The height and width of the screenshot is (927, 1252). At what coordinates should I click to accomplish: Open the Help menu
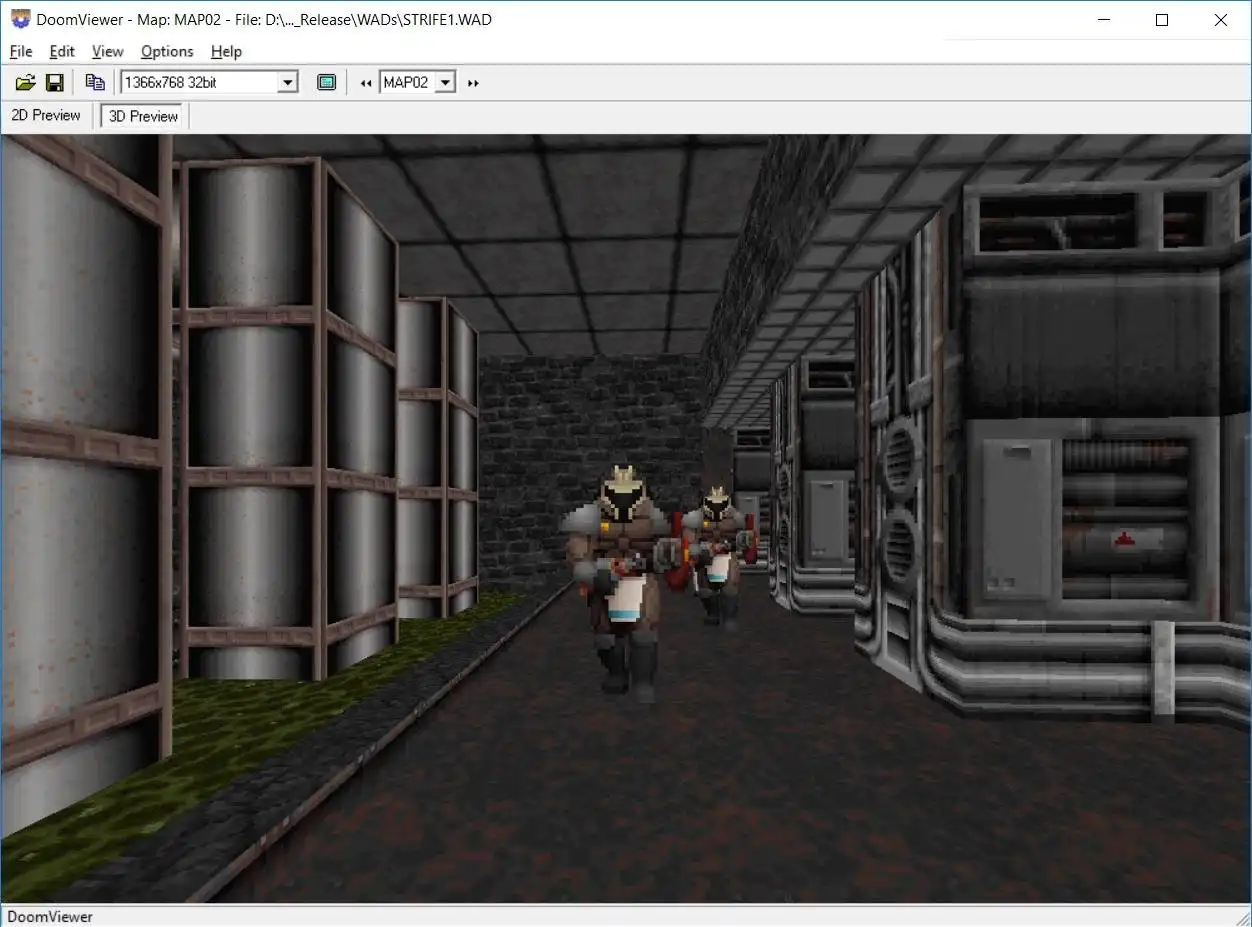(x=226, y=51)
